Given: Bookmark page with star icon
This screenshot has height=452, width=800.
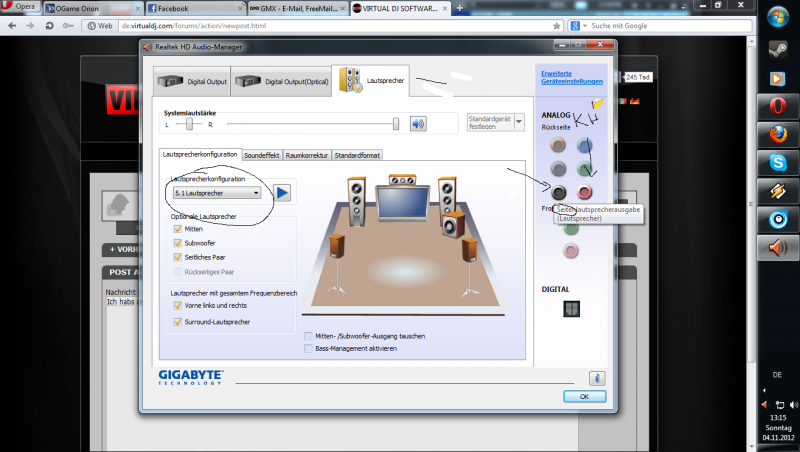Looking at the screenshot, I should (557, 26).
